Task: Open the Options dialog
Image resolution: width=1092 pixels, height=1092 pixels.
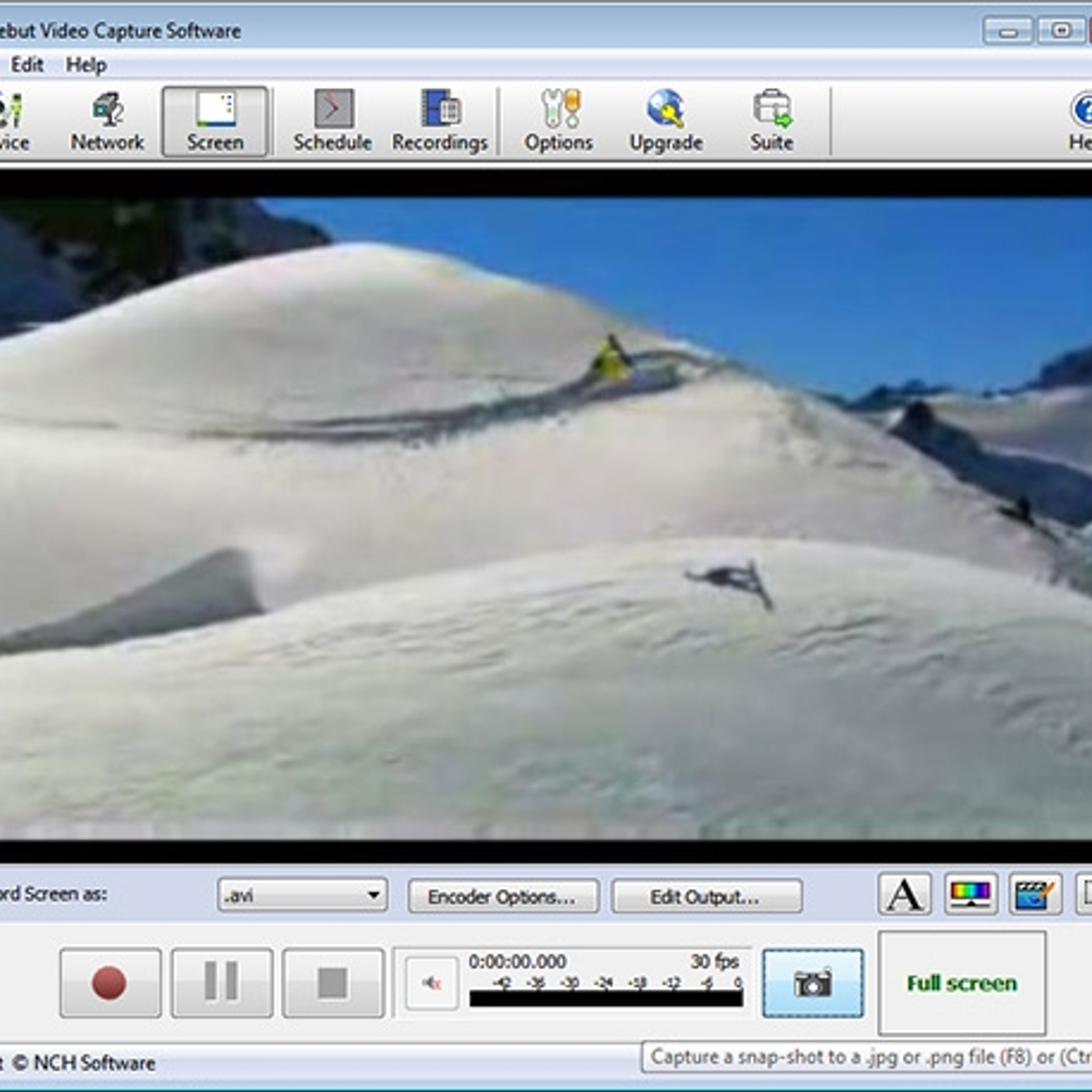Action: (x=558, y=121)
